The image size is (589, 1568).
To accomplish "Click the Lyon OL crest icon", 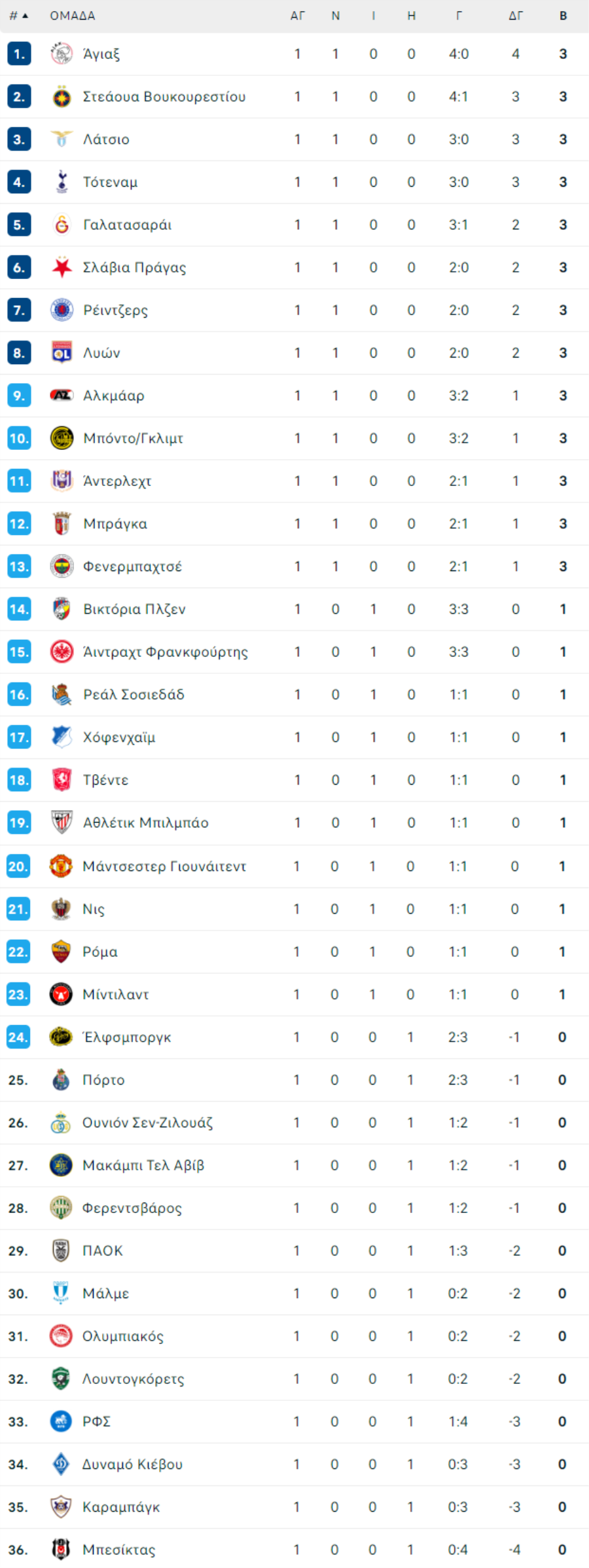I will 62,353.
